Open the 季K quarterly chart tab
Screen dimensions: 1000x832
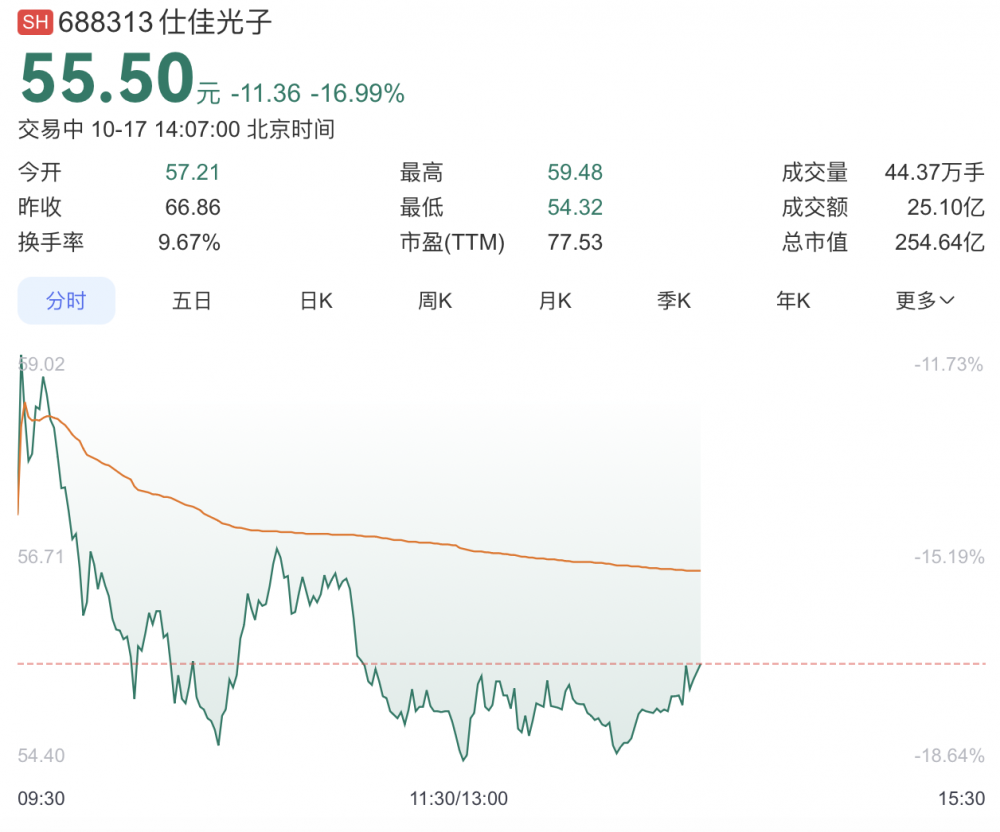(x=674, y=301)
